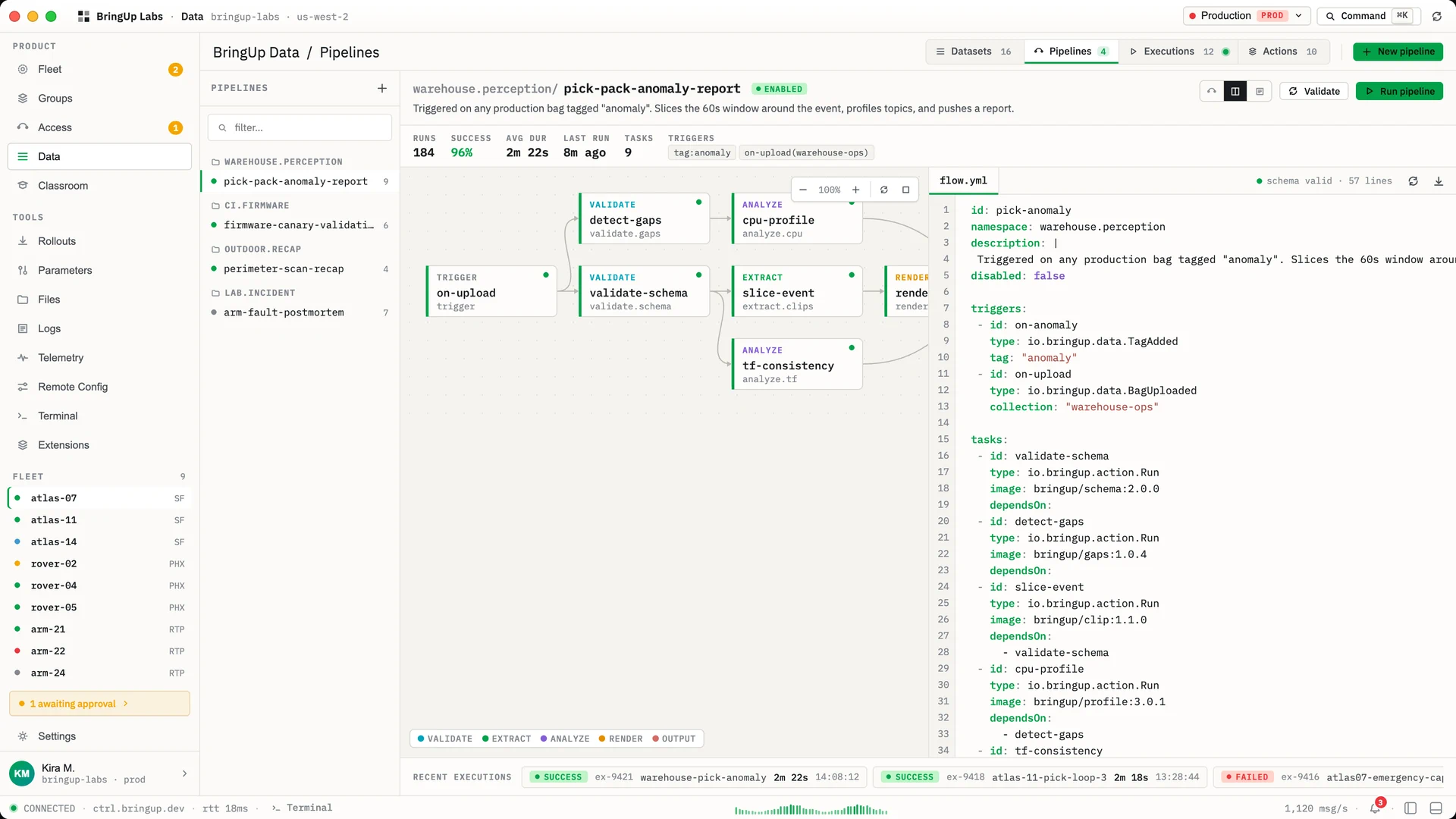This screenshot has width=1456, height=819.
Task: Switch to code-only view
Action: (1260, 91)
